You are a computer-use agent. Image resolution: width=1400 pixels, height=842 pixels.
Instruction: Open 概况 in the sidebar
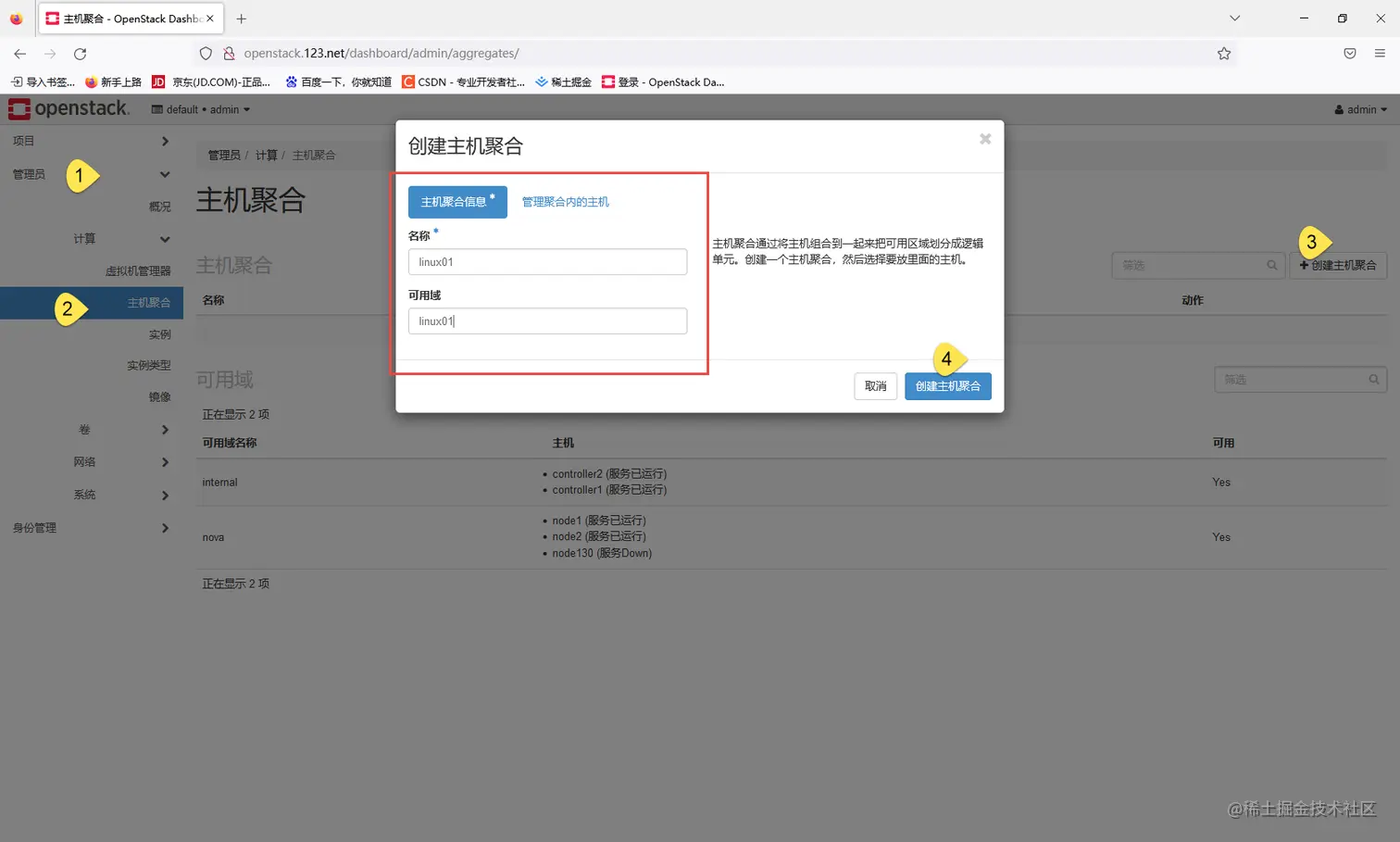click(159, 207)
